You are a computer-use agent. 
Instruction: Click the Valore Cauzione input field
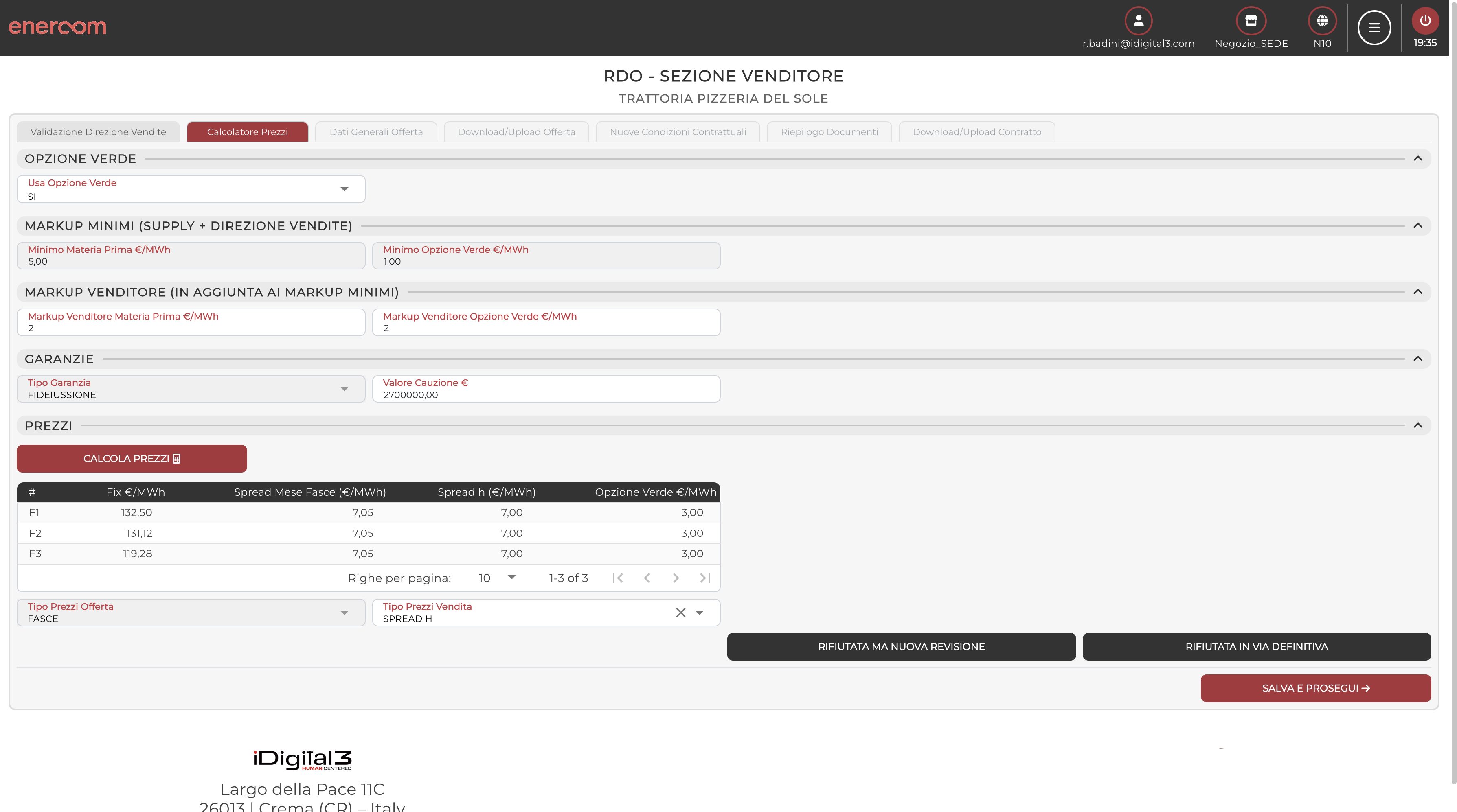click(x=546, y=394)
